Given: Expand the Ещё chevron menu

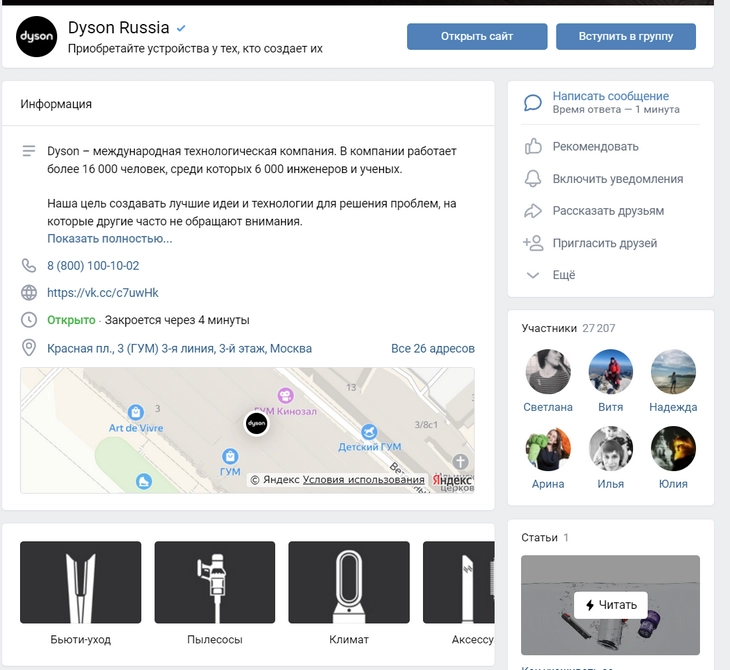Looking at the screenshot, I should [533, 275].
